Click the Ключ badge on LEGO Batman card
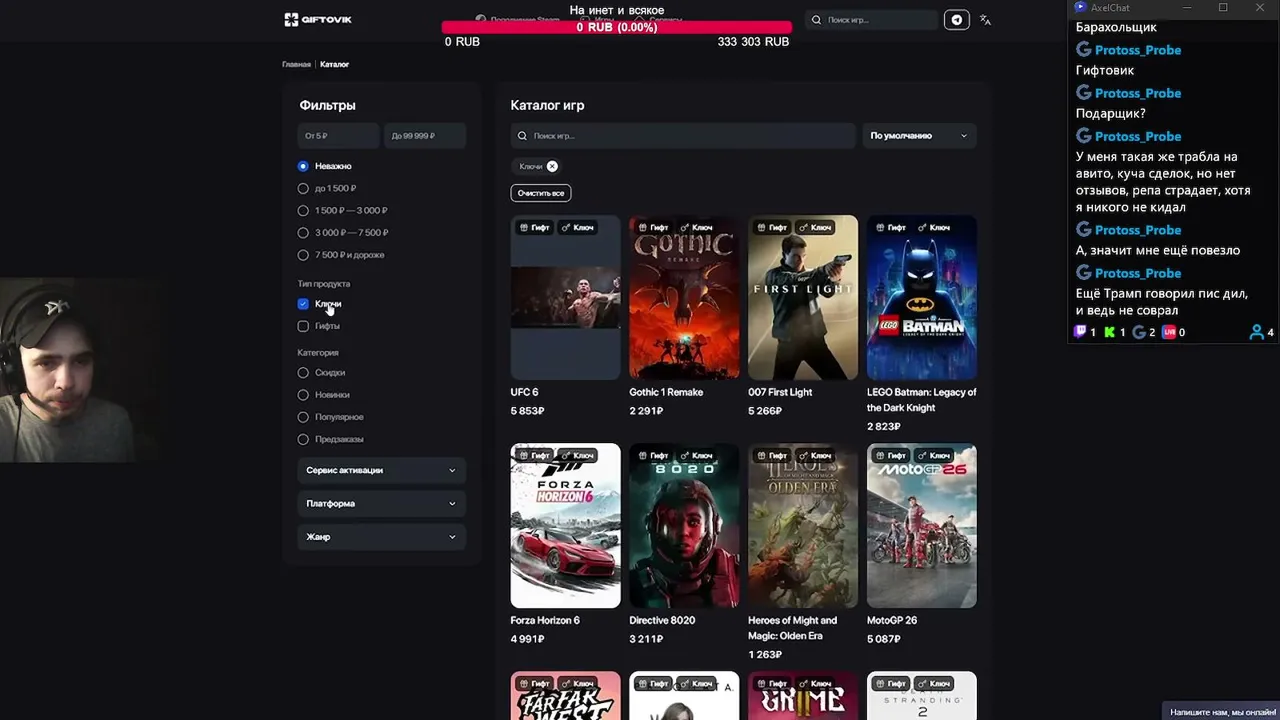This screenshot has width=1280, height=720. [x=934, y=227]
